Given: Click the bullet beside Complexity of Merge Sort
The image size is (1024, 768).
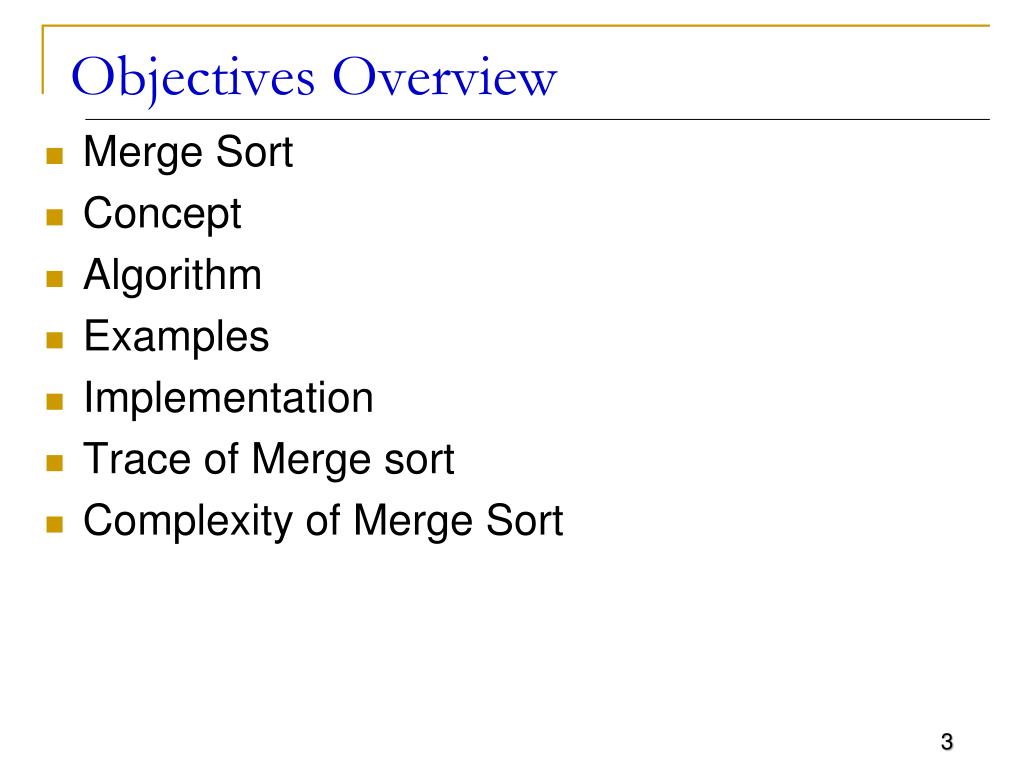Looking at the screenshot, I should point(55,525).
